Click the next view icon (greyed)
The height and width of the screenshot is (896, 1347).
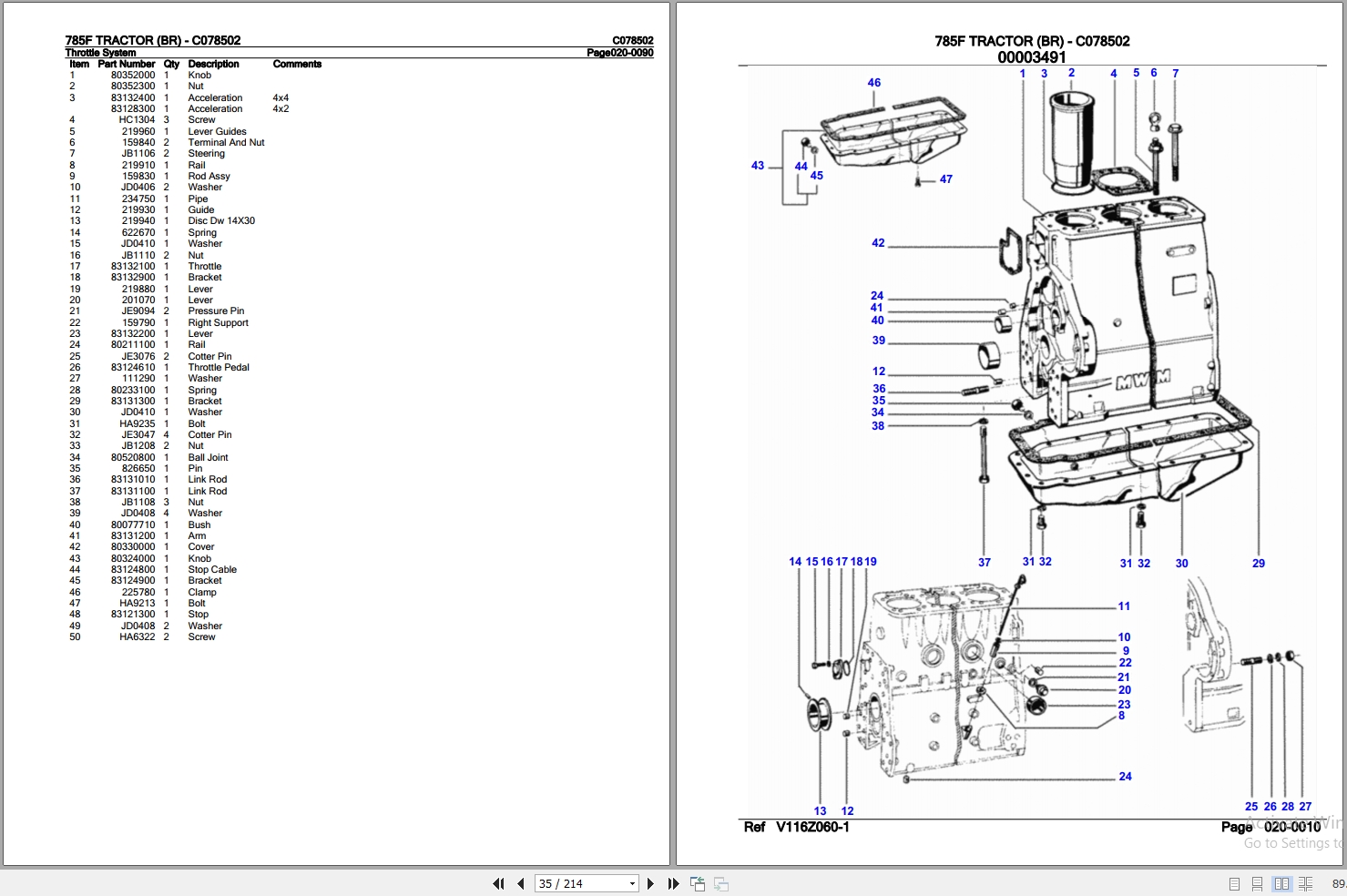pyautogui.click(x=720, y=883)
